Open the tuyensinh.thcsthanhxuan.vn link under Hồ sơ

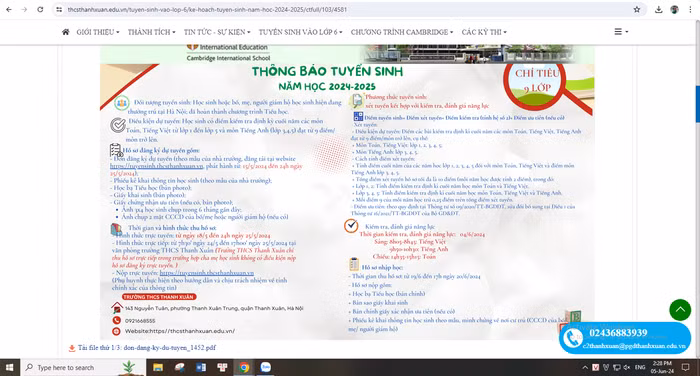(157, 166)
